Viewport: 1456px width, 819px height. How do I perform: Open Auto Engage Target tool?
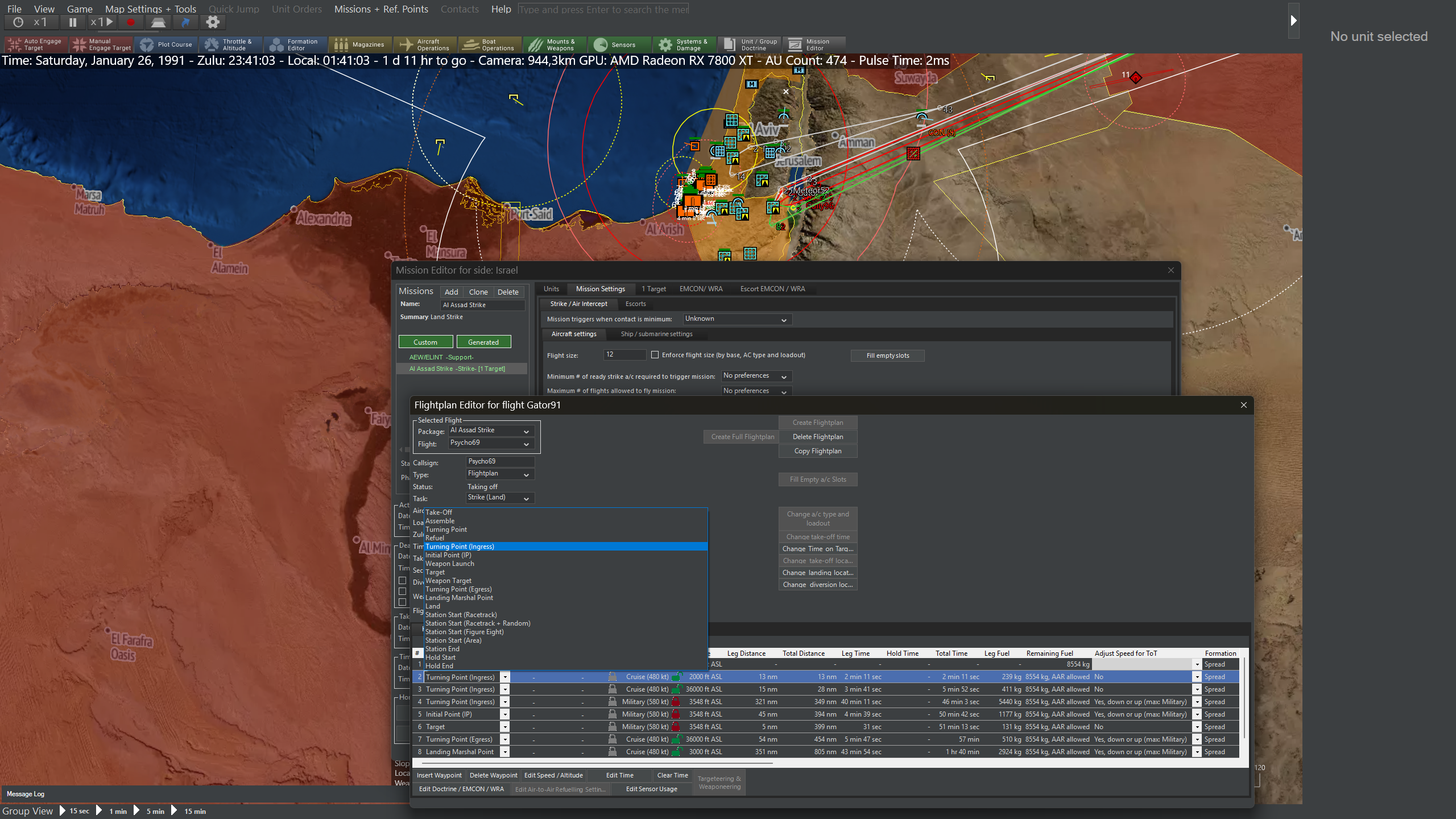(36, 44)
